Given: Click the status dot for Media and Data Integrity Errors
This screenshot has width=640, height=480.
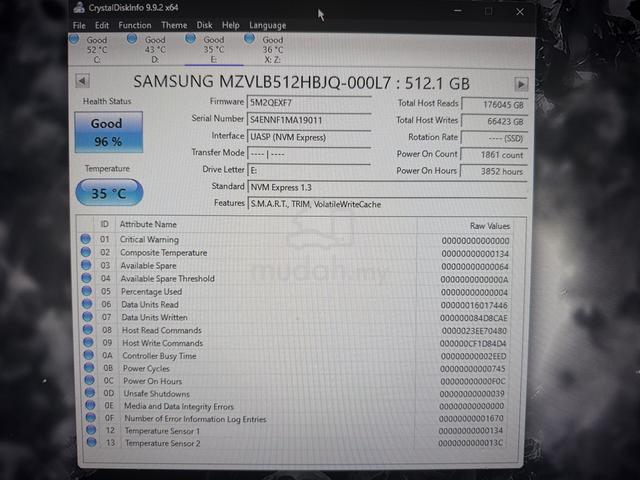Looking at the screenshot, I should click(90, 405).
